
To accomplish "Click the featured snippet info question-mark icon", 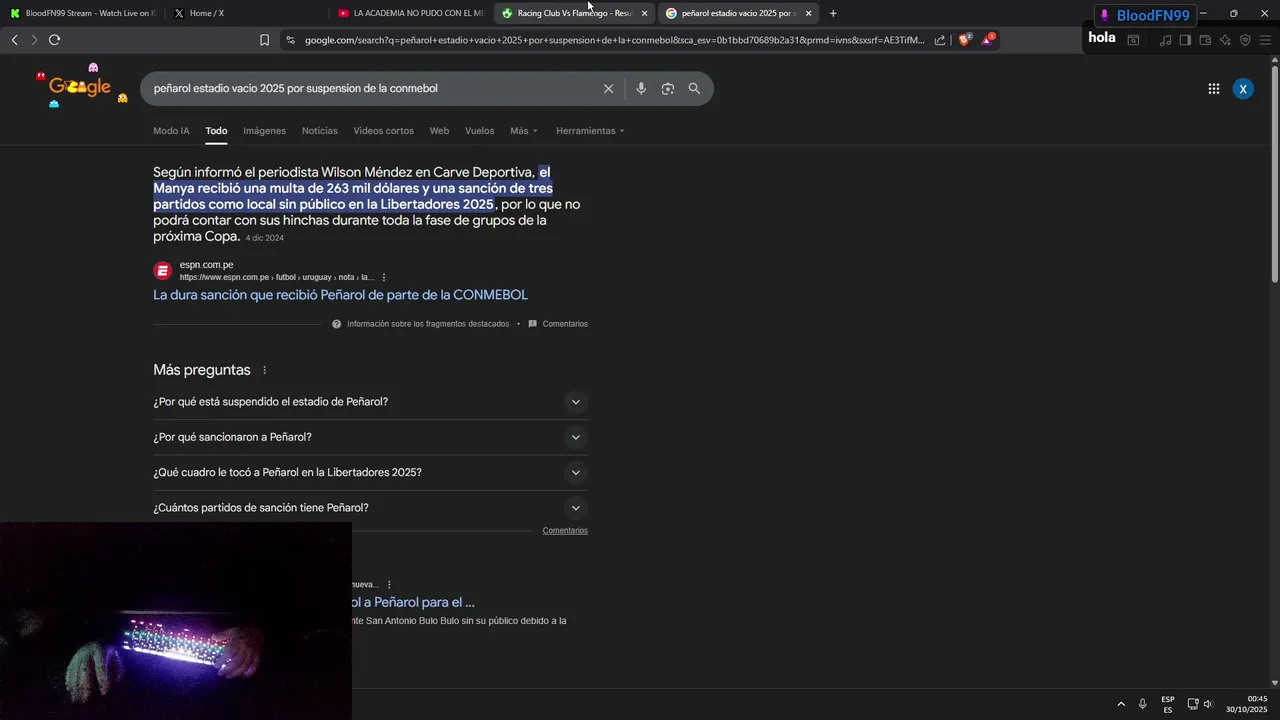I will (x=337, y=324).
